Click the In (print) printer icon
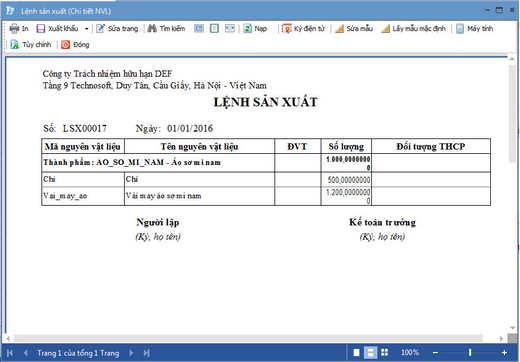The image size is (520, 362). (14, 29)
